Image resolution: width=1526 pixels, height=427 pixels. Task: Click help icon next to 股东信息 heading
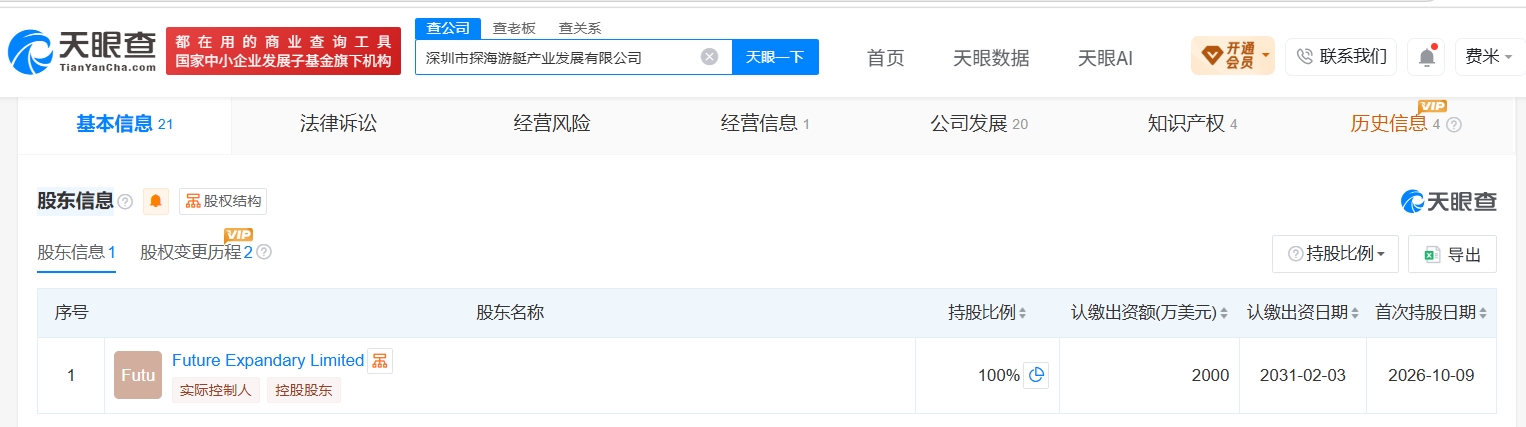125,202
